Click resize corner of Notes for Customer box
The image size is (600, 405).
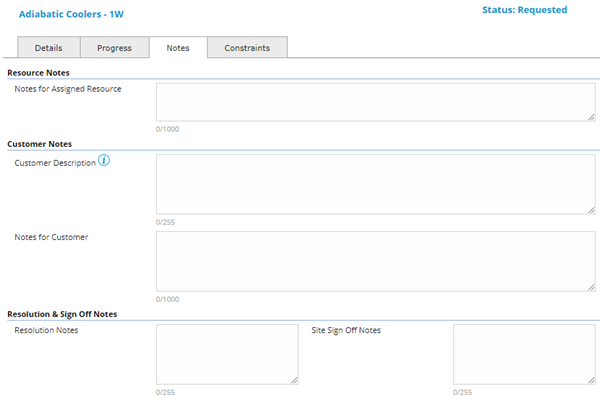[x=591, y=287]
